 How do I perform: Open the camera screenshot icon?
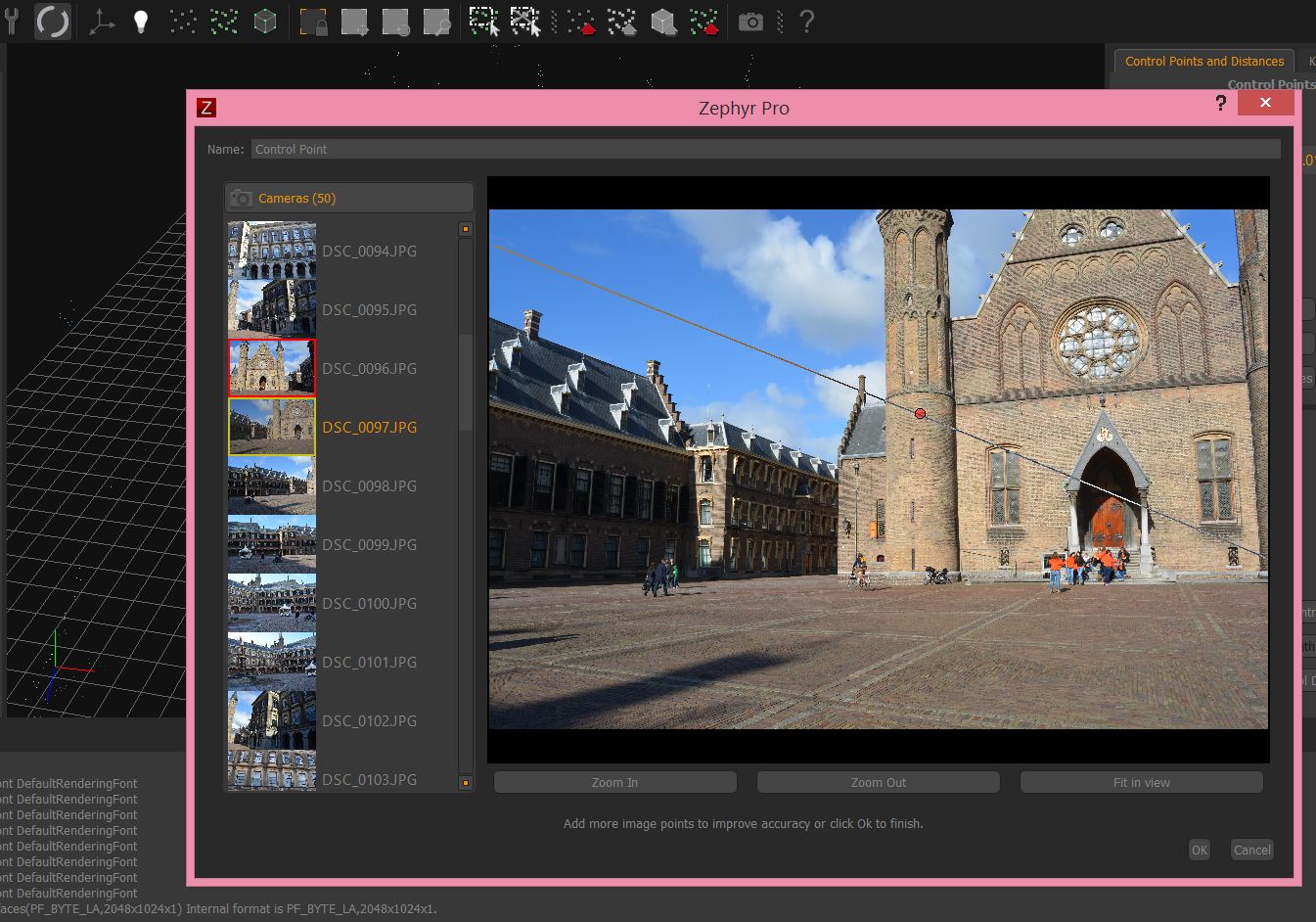click(750, 22)
